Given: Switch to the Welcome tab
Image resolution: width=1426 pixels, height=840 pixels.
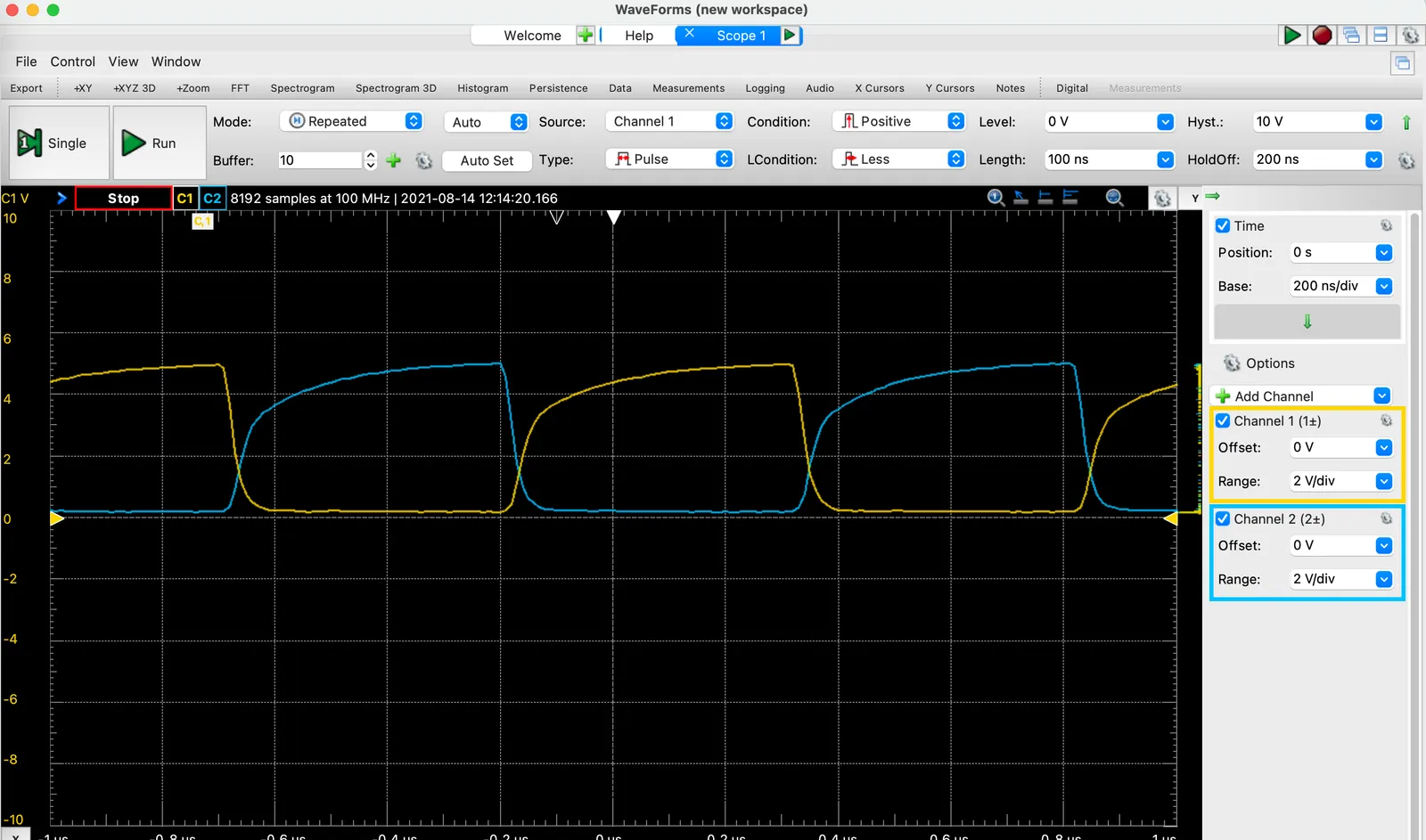Looking at the screenshot, I should pos(532,36).
